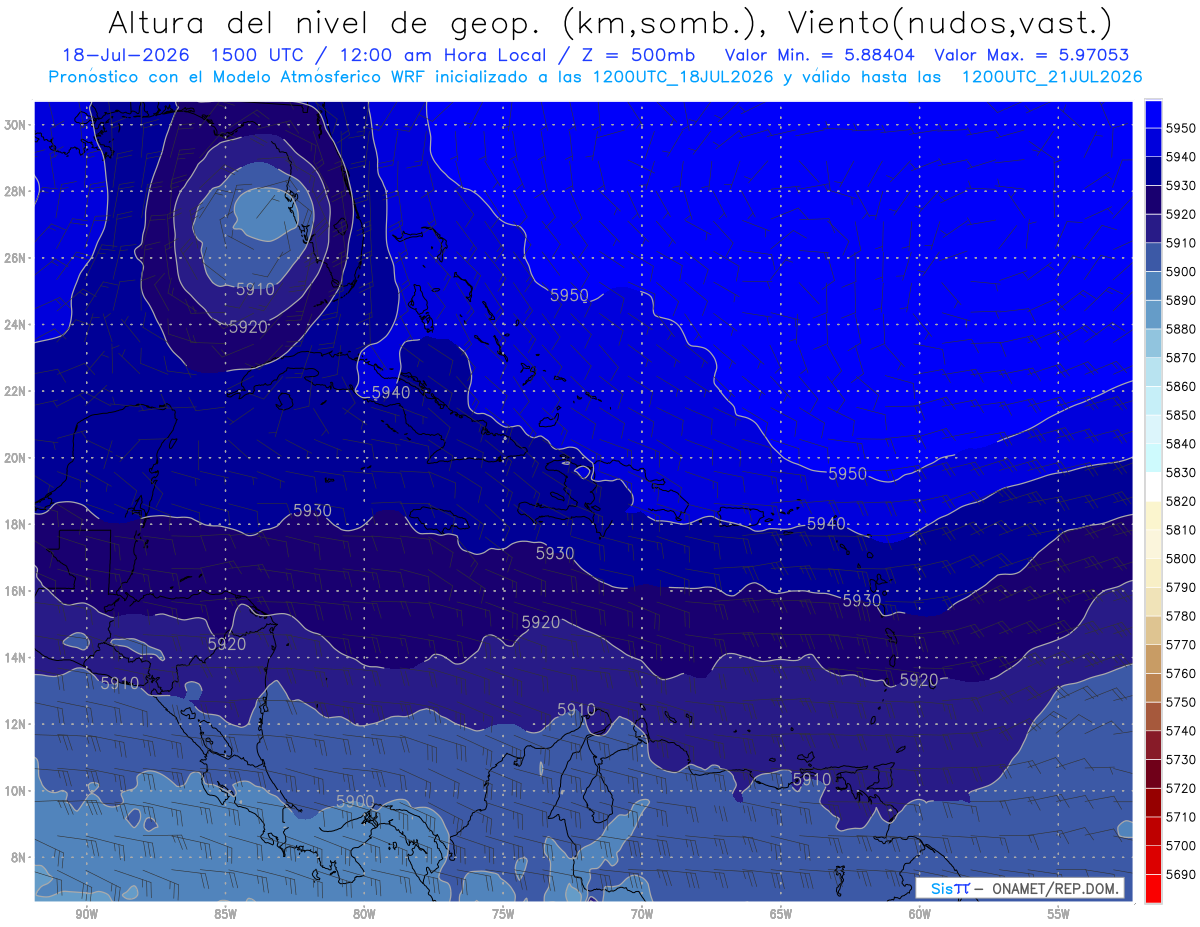Click the 16N latitude axis label
This screenshot has height=927, width=1200.
[16, 591]
